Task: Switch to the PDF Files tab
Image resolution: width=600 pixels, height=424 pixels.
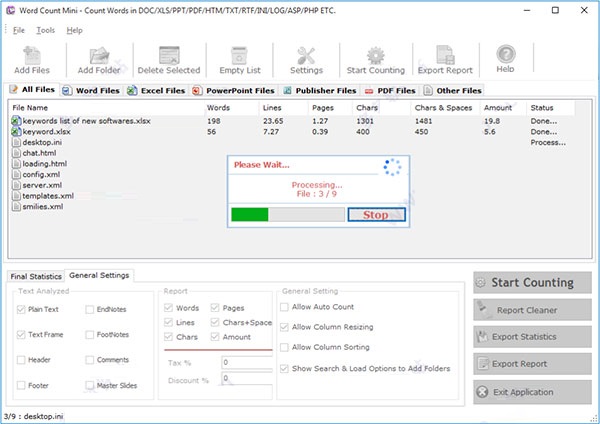Action: (x=390, y=91)
